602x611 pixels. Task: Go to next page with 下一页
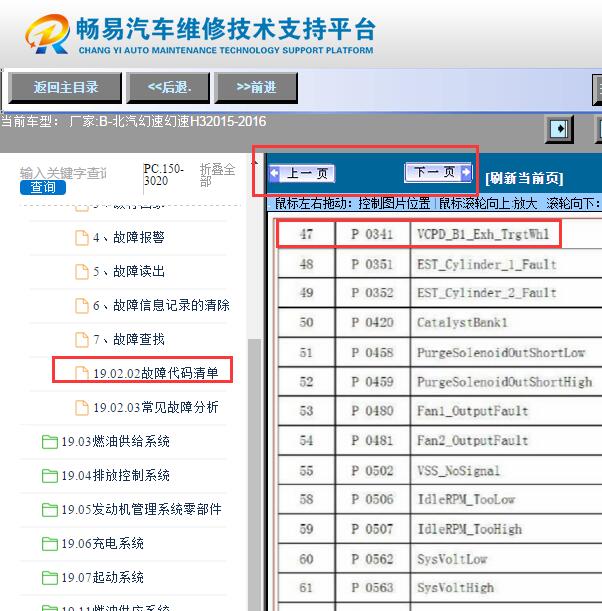click(438, 172)
